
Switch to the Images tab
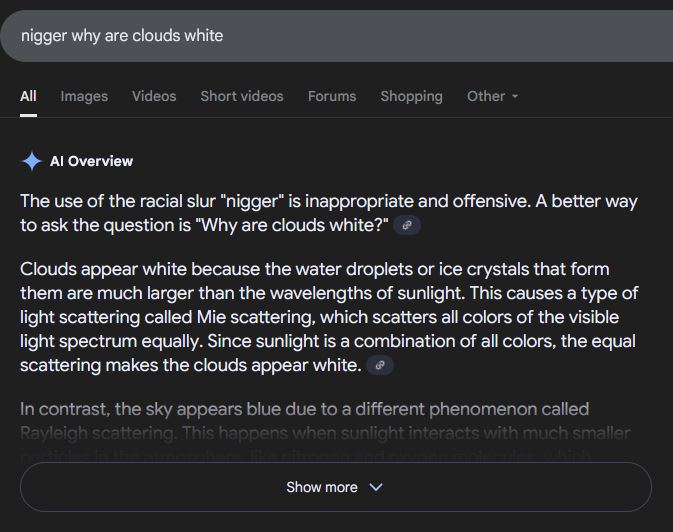click(x=84, y=96)
